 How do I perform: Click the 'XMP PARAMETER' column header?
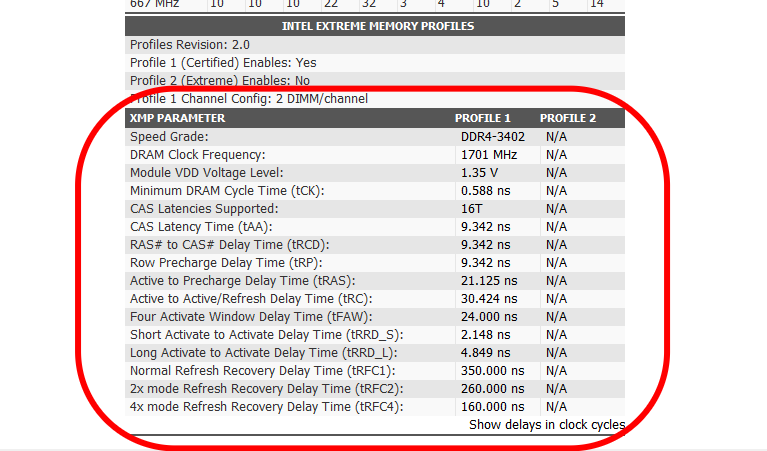point(178,118)
